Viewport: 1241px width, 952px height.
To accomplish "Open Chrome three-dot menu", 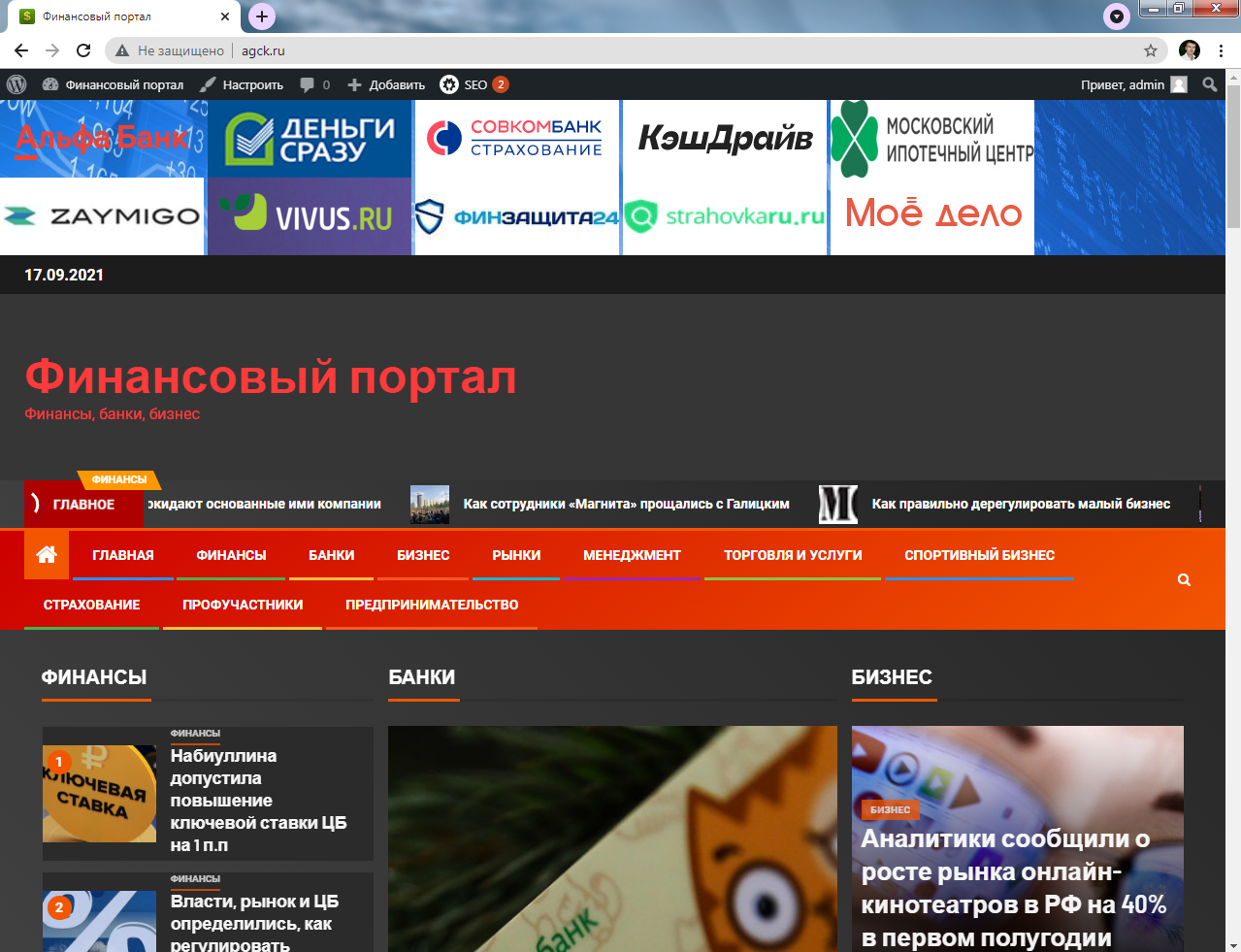I will click(x=1221, y=50).
